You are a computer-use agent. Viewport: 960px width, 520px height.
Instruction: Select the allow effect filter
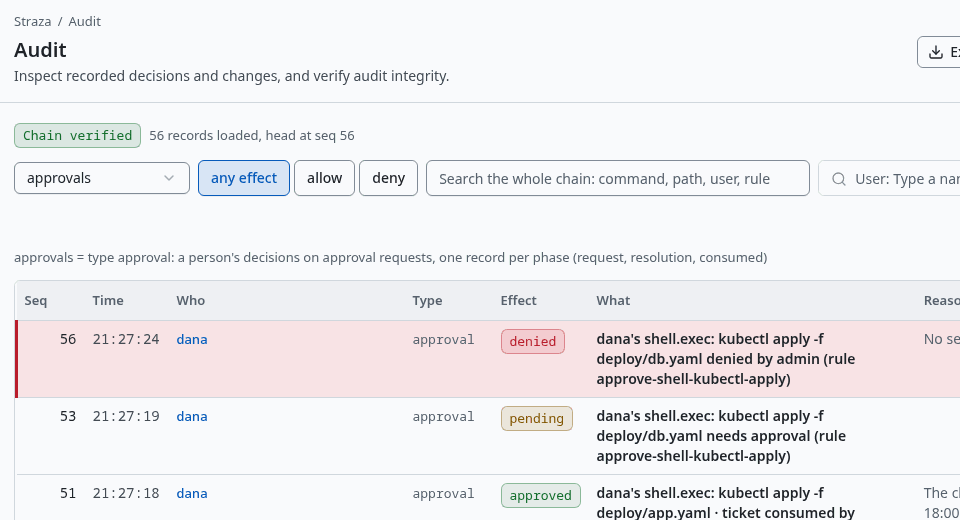[324, 178]
